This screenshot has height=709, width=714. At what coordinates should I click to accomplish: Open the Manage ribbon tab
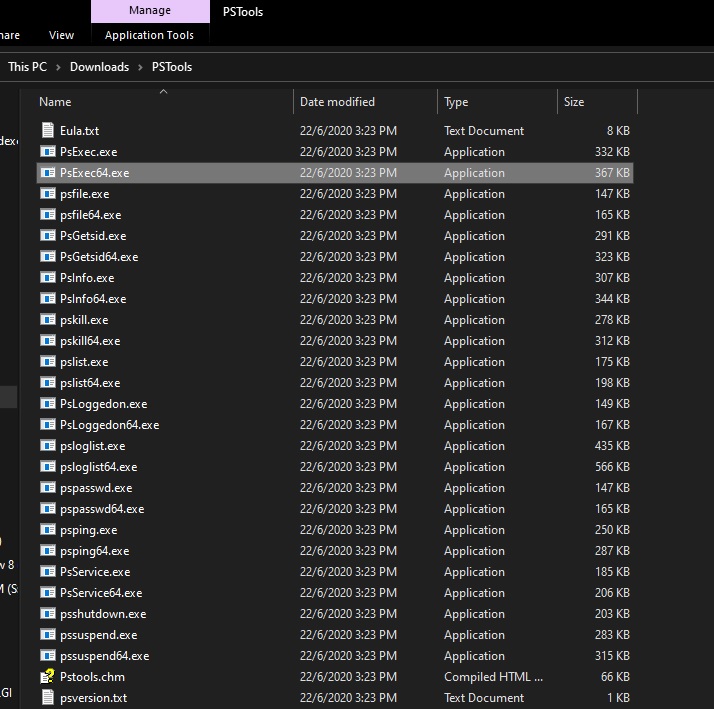[150, 11]
